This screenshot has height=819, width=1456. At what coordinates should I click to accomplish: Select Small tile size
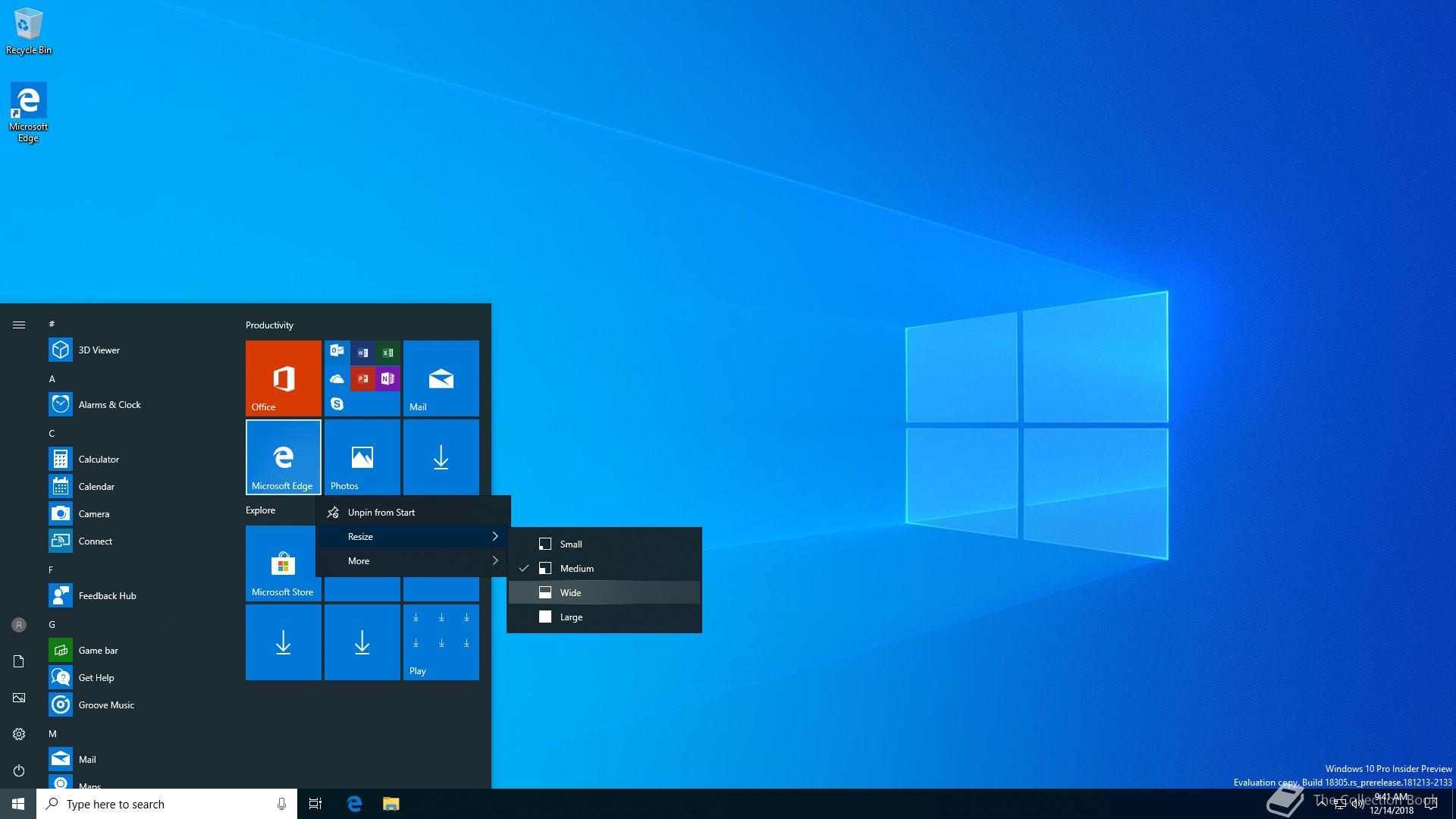click(571, 544)
